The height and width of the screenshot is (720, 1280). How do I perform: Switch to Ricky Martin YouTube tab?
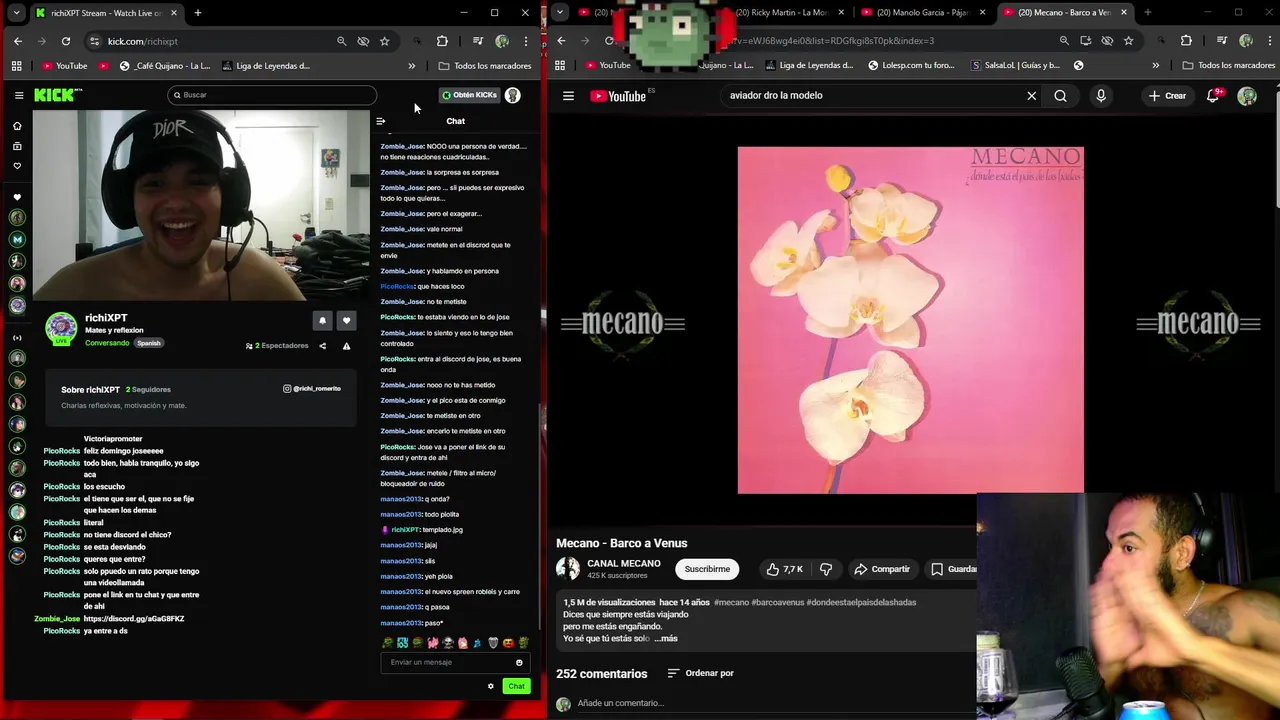click(780, 12)
